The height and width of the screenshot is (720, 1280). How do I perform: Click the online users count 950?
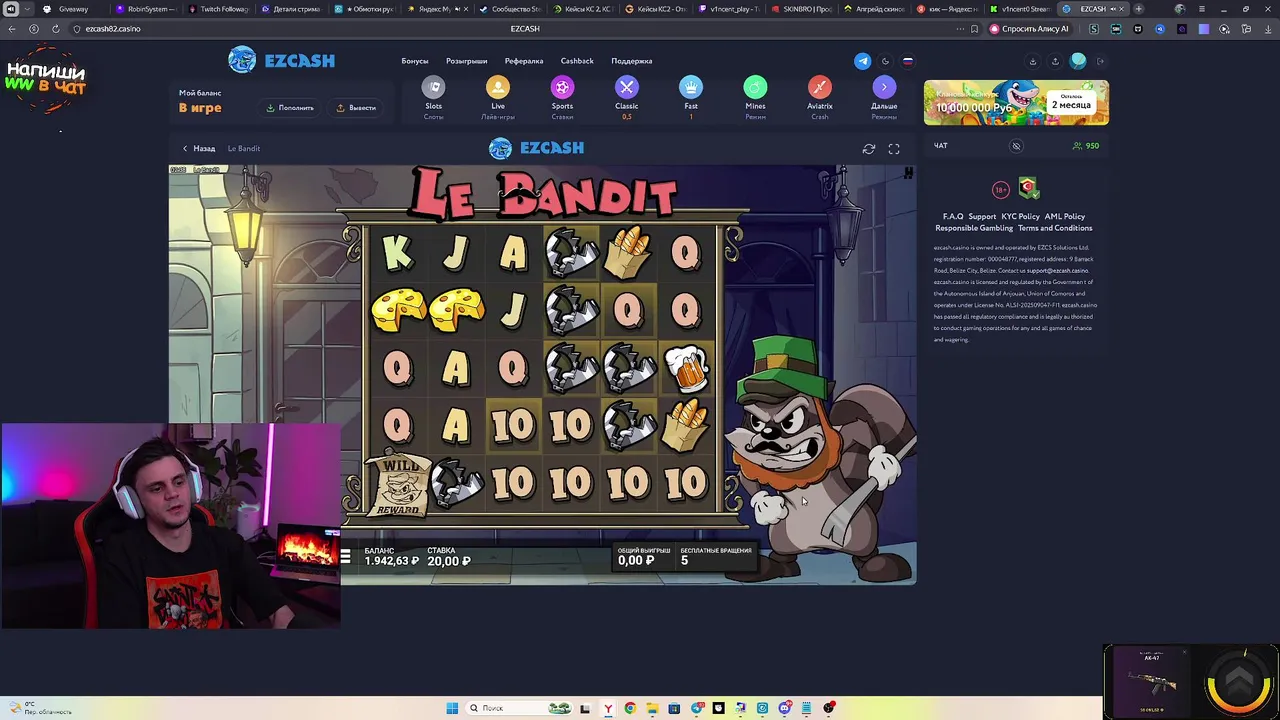tap(1086, 146)
